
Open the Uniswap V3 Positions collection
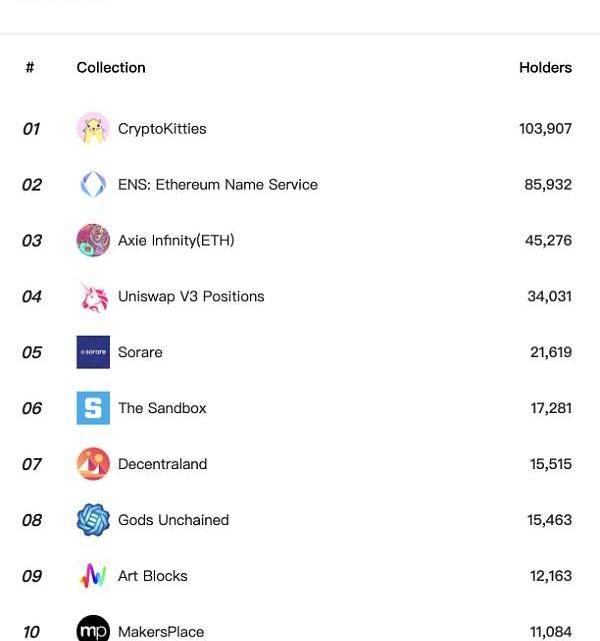(191, 297)
